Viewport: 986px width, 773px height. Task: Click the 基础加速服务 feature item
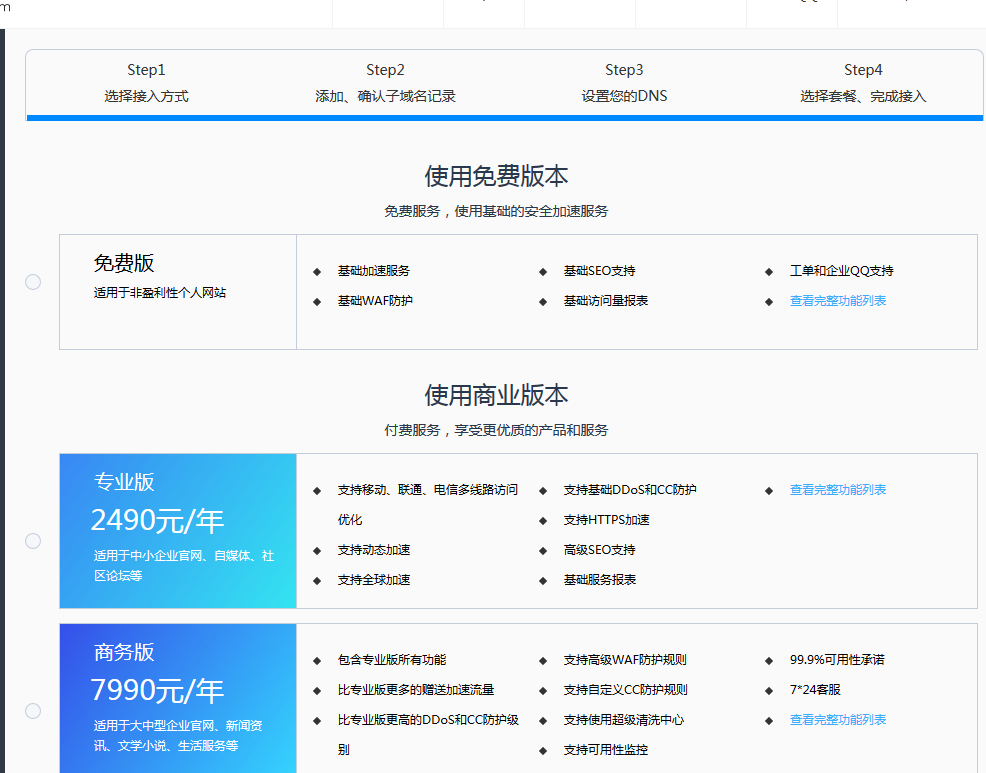373,271
